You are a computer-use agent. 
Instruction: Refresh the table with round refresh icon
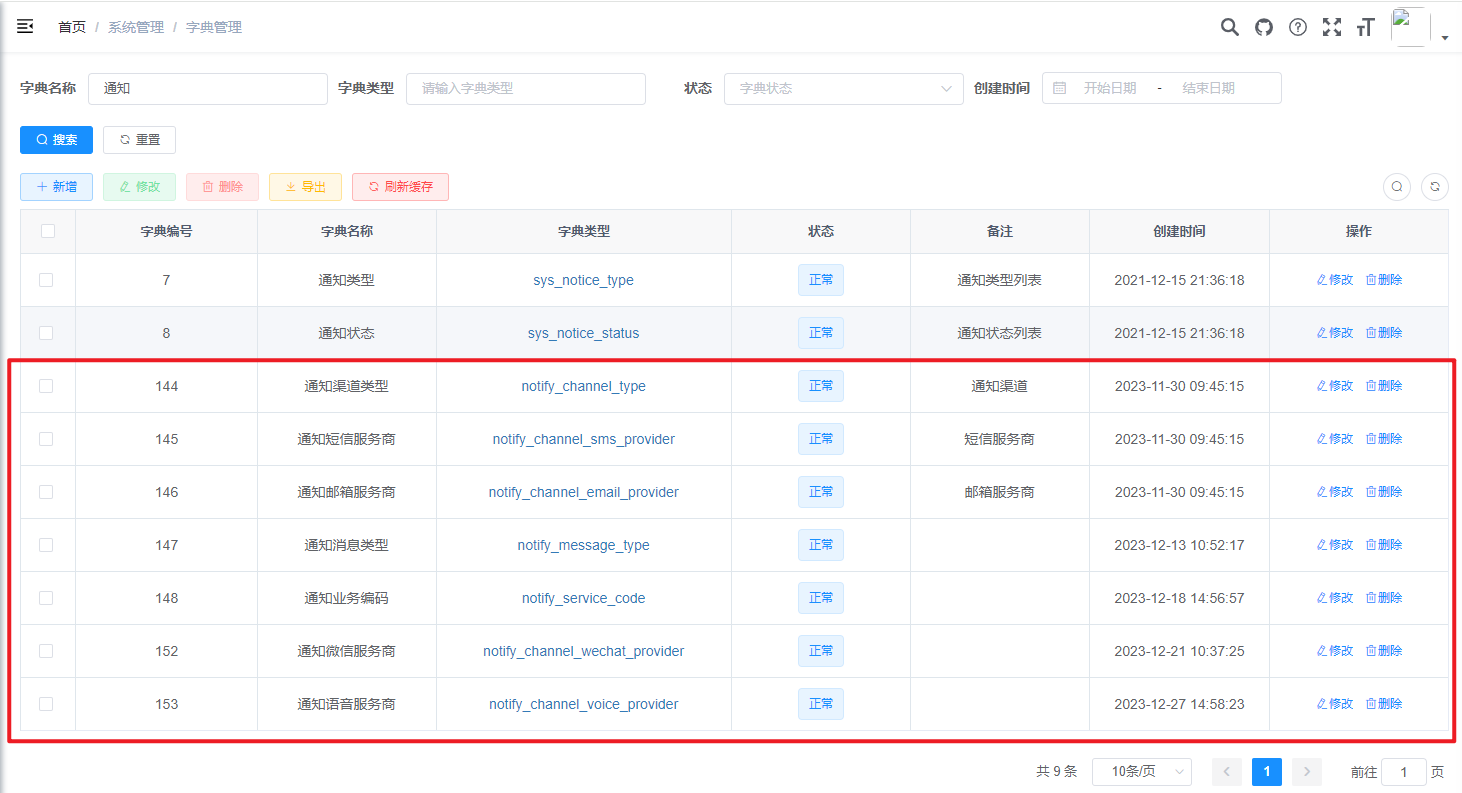click(1435, 186)
